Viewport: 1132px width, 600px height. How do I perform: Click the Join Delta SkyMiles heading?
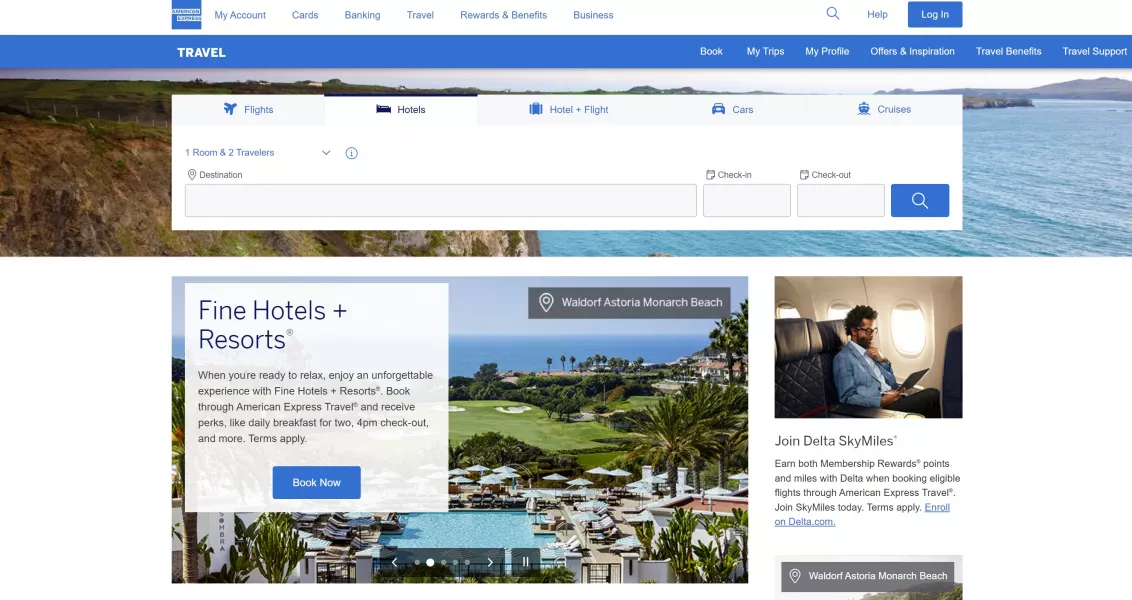(836, 441)
